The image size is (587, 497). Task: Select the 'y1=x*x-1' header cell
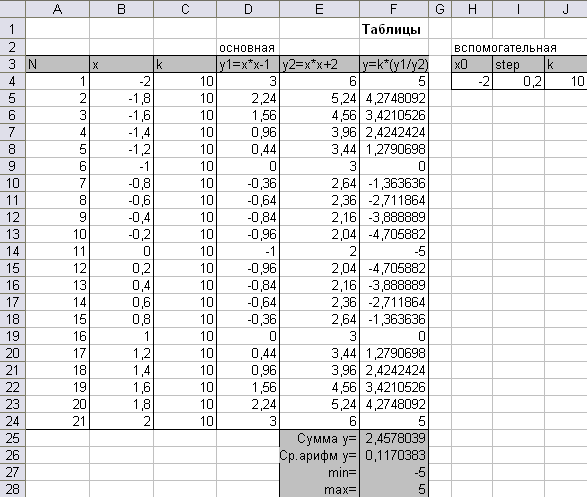(x=248, y=64)
